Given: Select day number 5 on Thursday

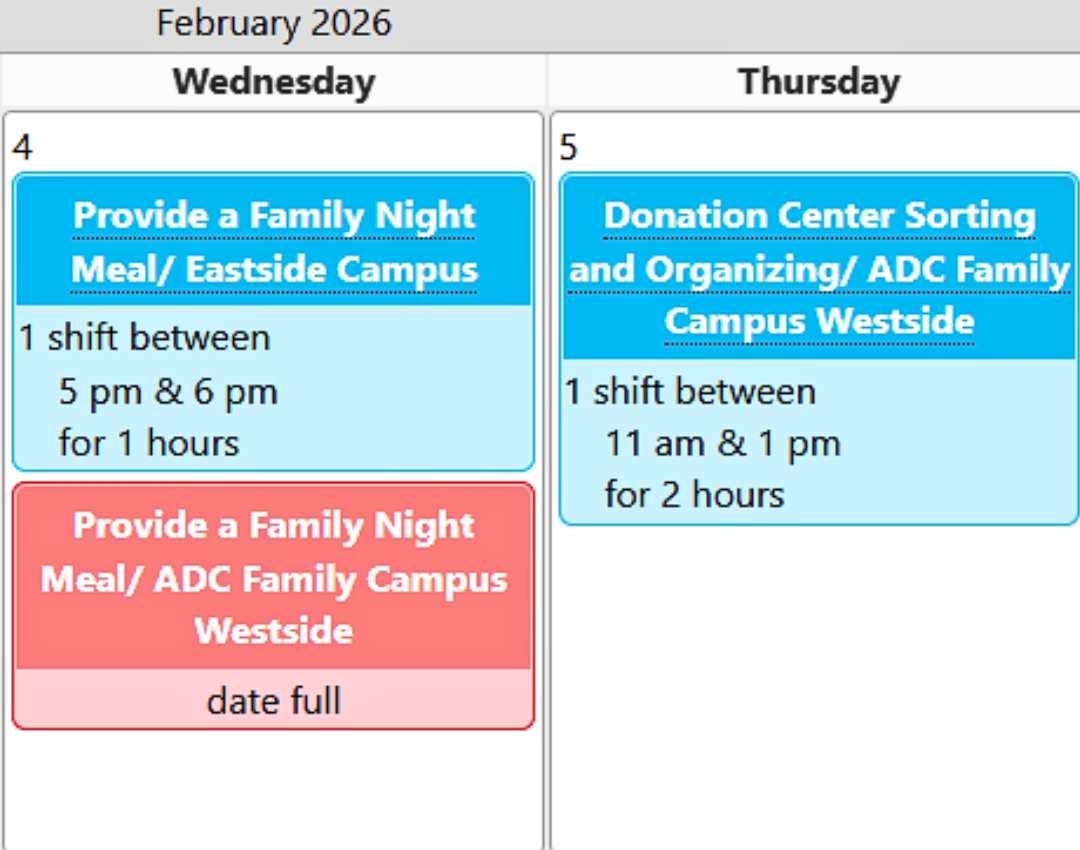Looking at the screenshot, I should tap(569, 148).
